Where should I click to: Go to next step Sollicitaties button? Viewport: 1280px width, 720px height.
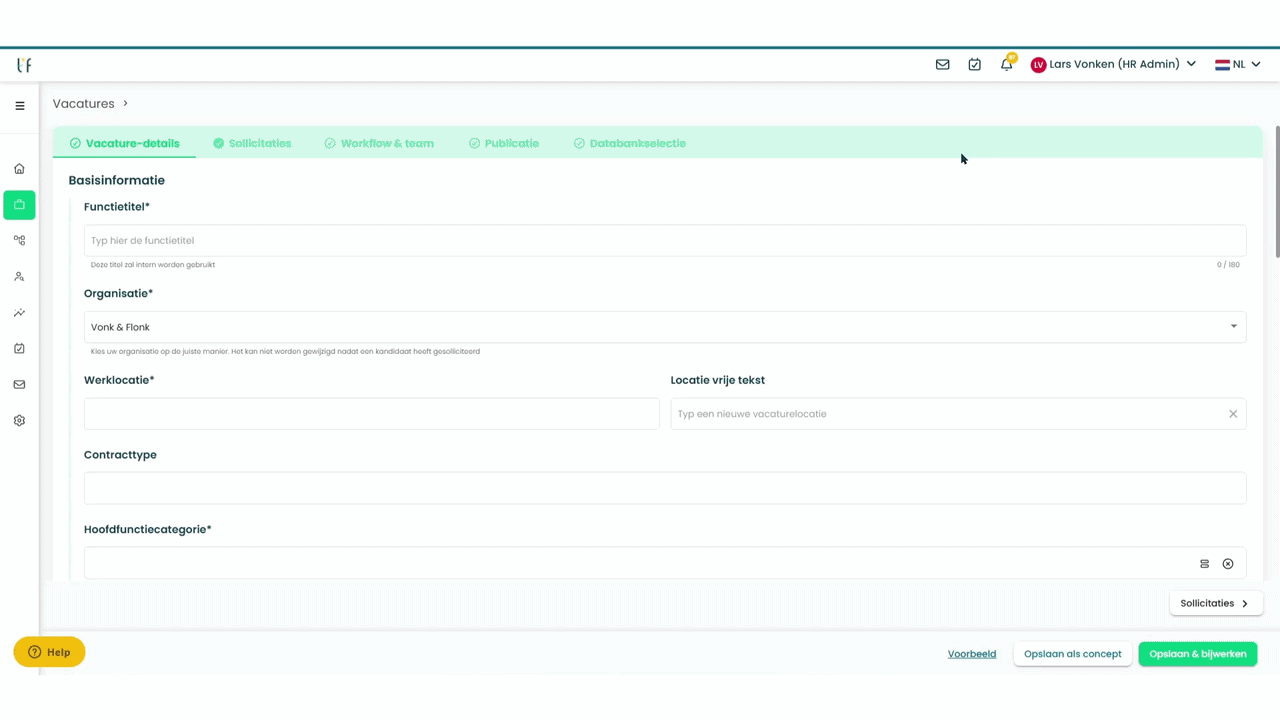click(1216, 603)
